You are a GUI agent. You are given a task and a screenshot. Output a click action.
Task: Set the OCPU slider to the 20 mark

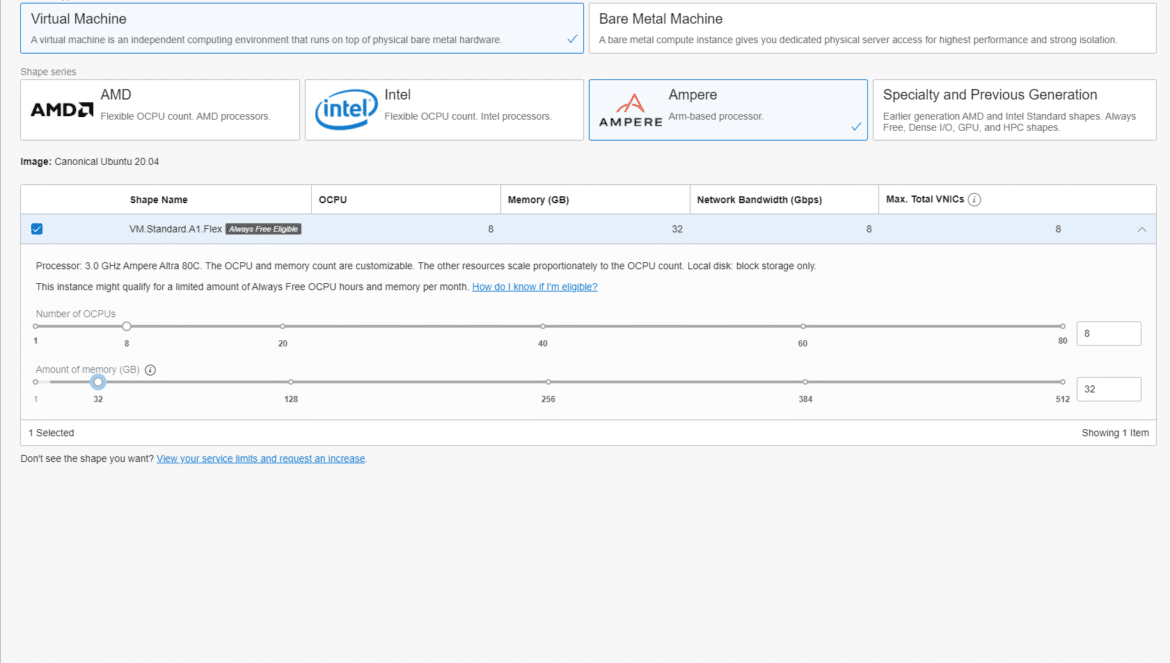click(x=283, y=326)
